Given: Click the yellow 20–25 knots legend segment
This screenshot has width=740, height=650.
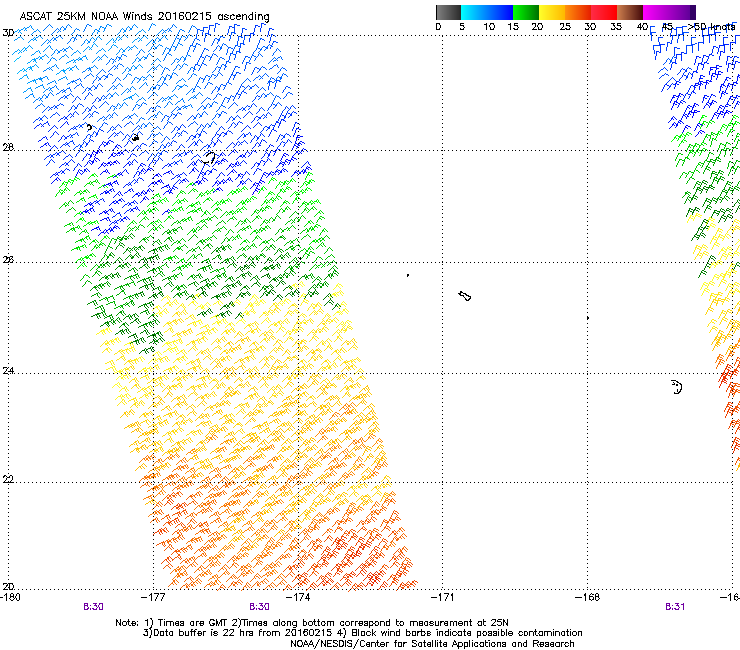Looking at the screenshot, I should (x=552, y=12).
